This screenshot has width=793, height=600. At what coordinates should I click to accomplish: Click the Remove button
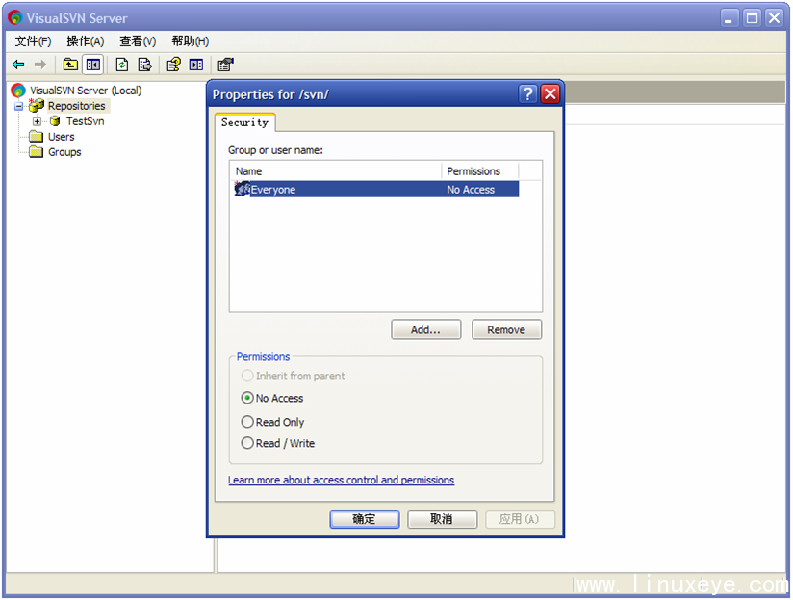click(x=506, y=329)
